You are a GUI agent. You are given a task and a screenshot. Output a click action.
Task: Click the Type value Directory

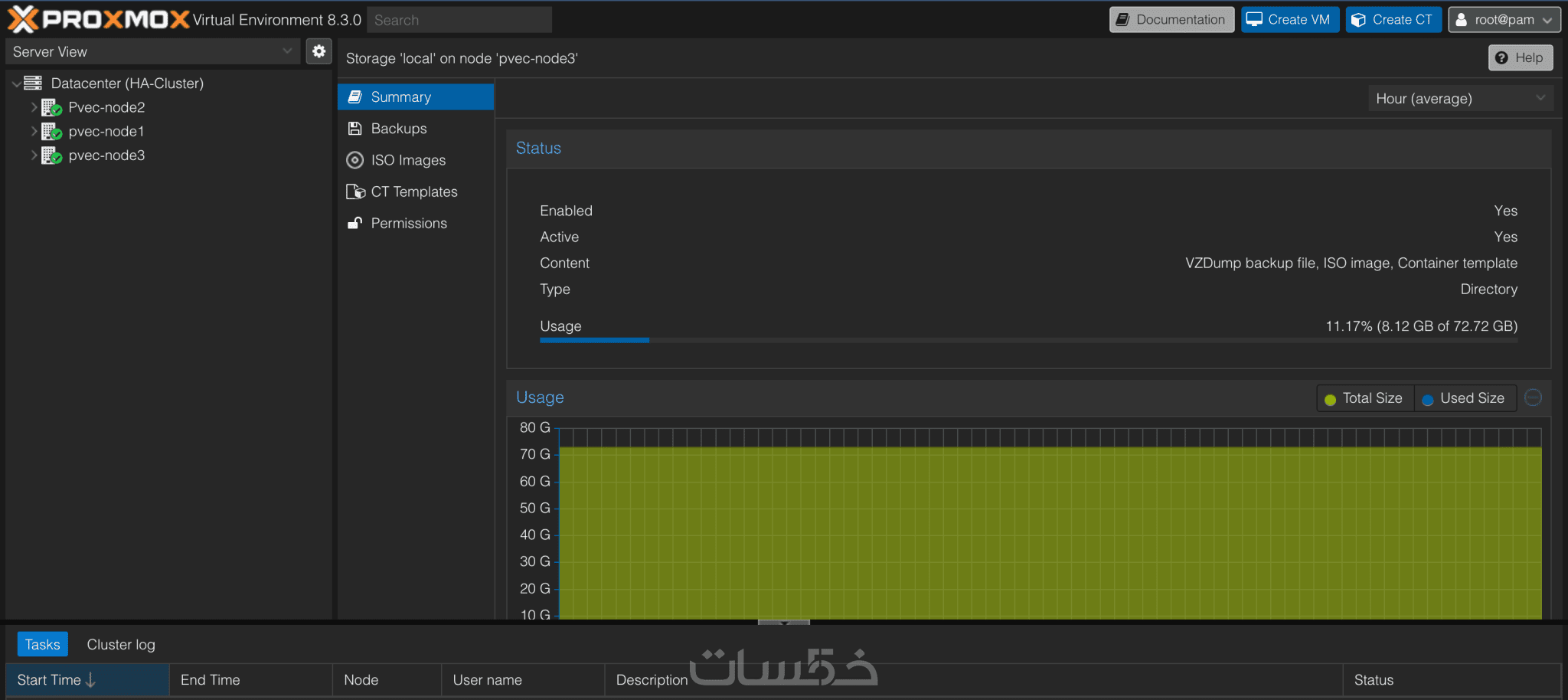point(1488,289)
